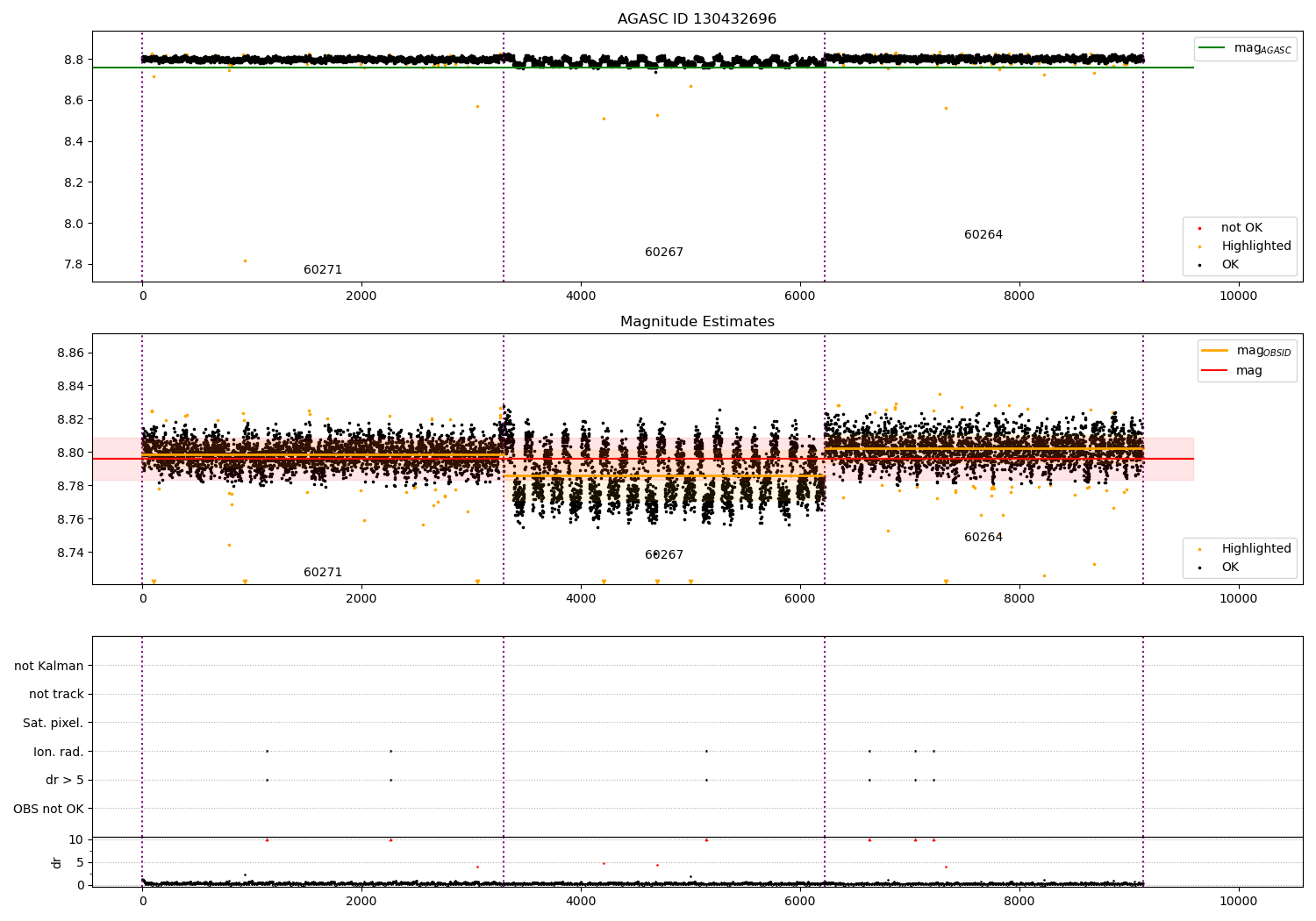The height and width of the screenshot is (921, 1316).
Task: Click the 'Sat. pixel.' row label
Action: (x=54, y=724)
